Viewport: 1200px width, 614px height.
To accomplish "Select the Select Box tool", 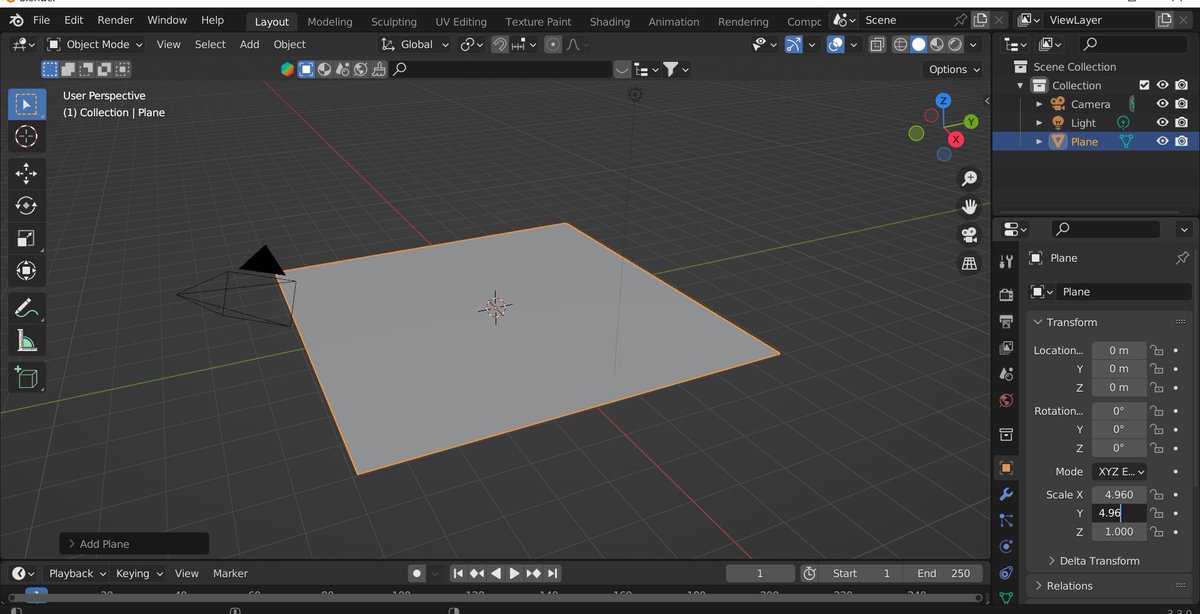I will point(27,104).
